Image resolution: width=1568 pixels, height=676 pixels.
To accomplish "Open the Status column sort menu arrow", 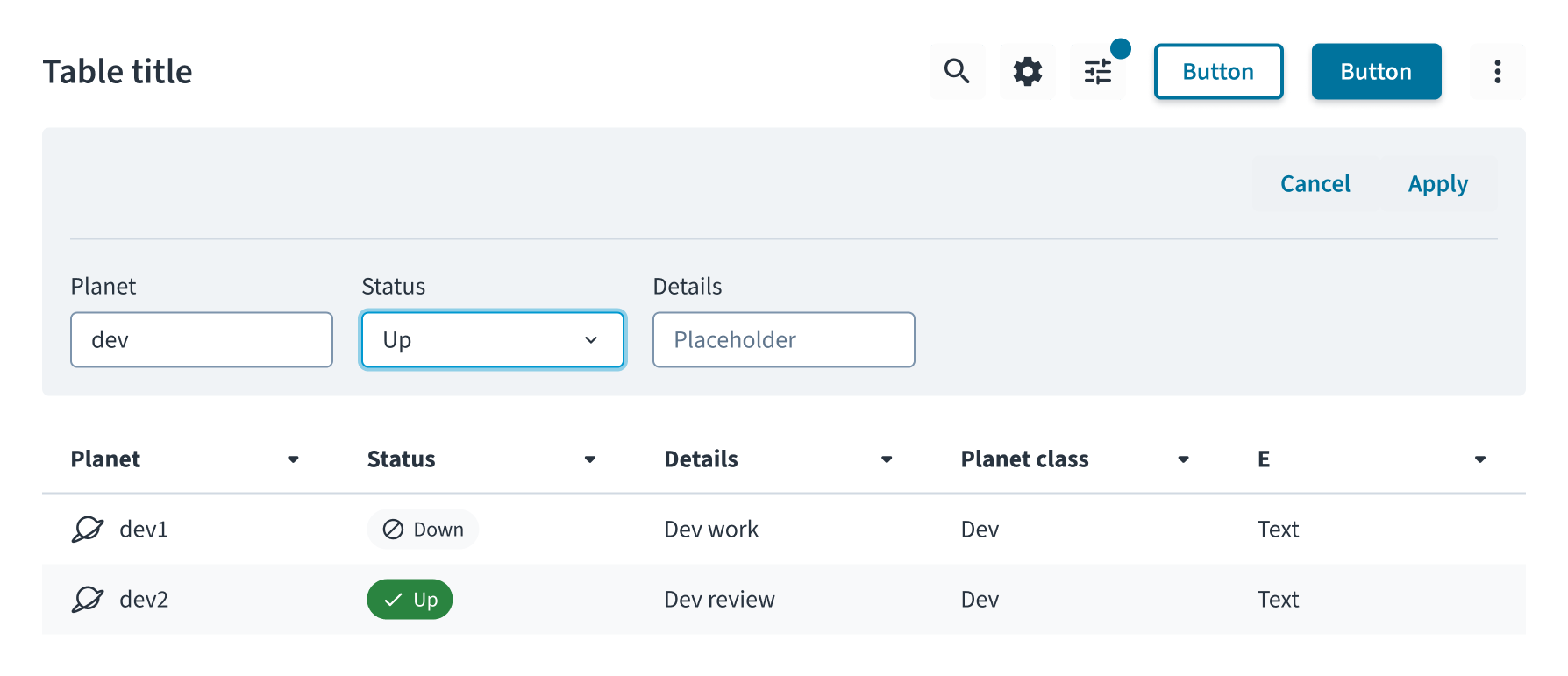I will pos(590,459).
